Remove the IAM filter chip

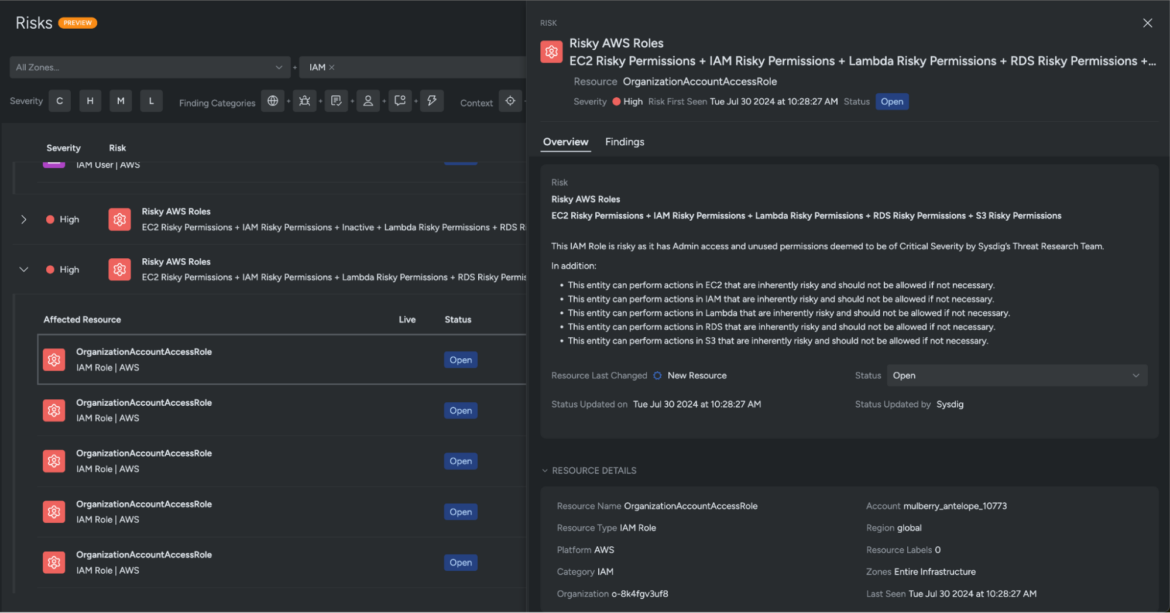[332, 67]
